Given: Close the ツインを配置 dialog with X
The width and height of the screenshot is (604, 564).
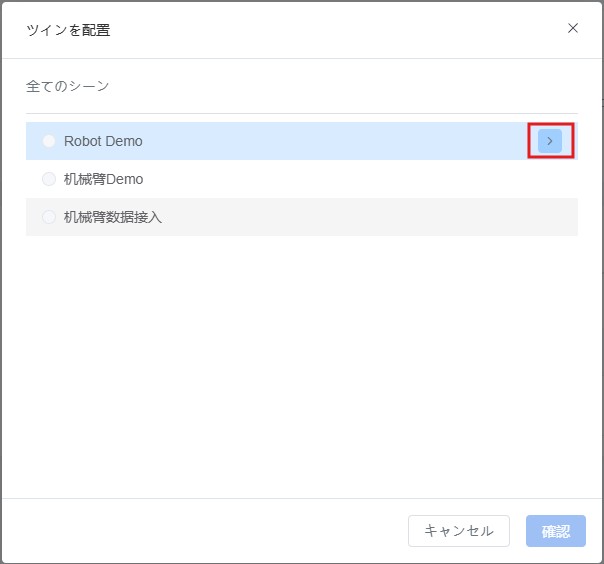Looking at the screenshot, I should [x=573, y=28].
